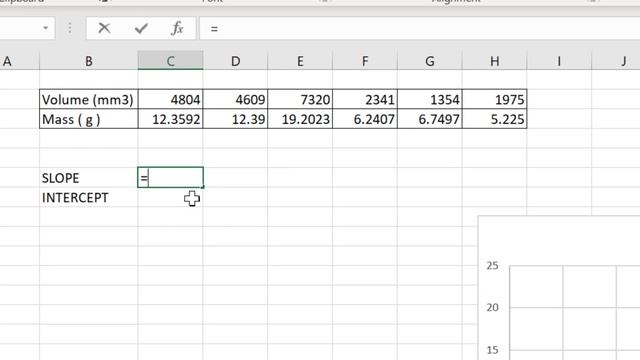Select the volume cell 7320

click(x=300, y=99)
